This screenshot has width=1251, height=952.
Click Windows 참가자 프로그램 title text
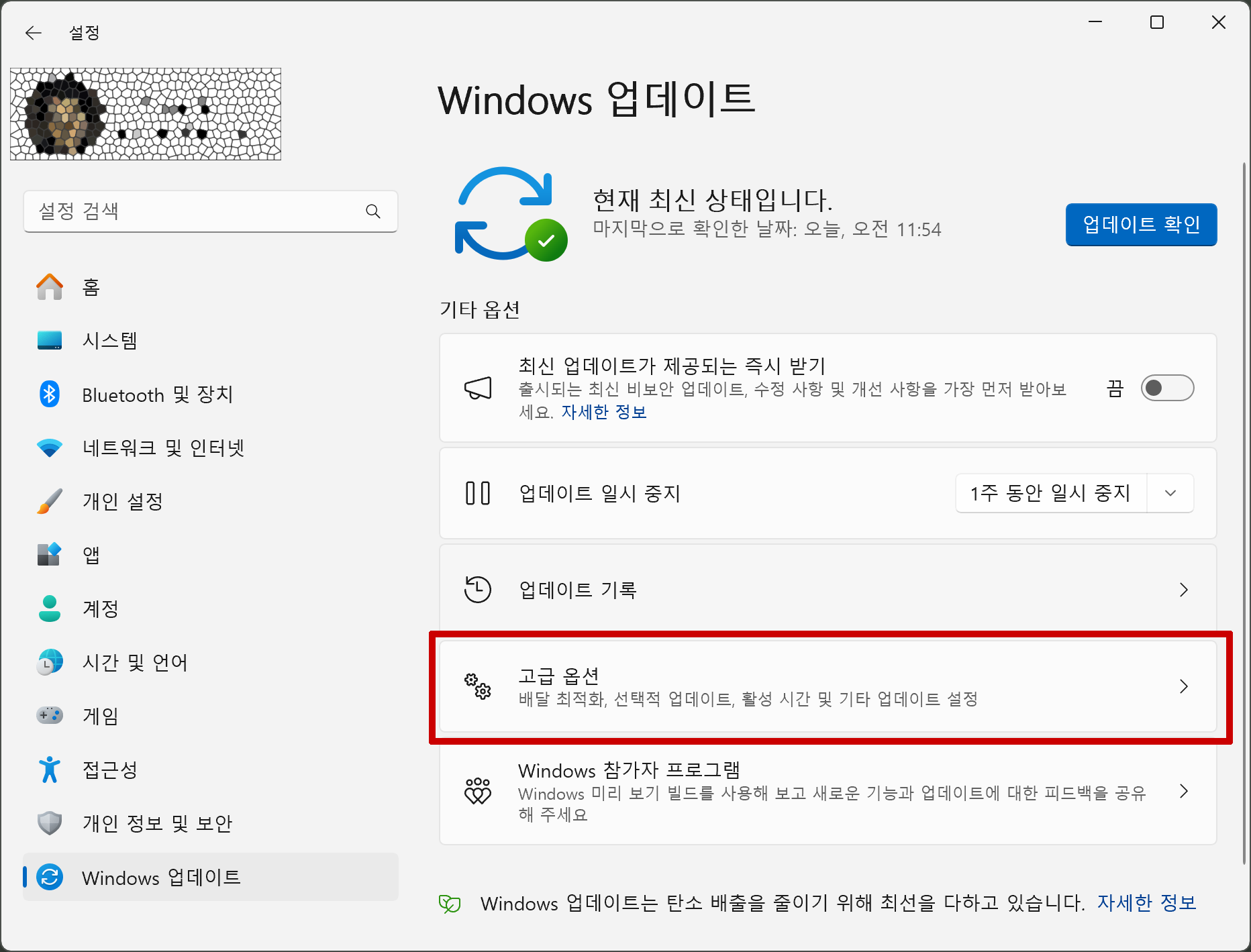629,770
